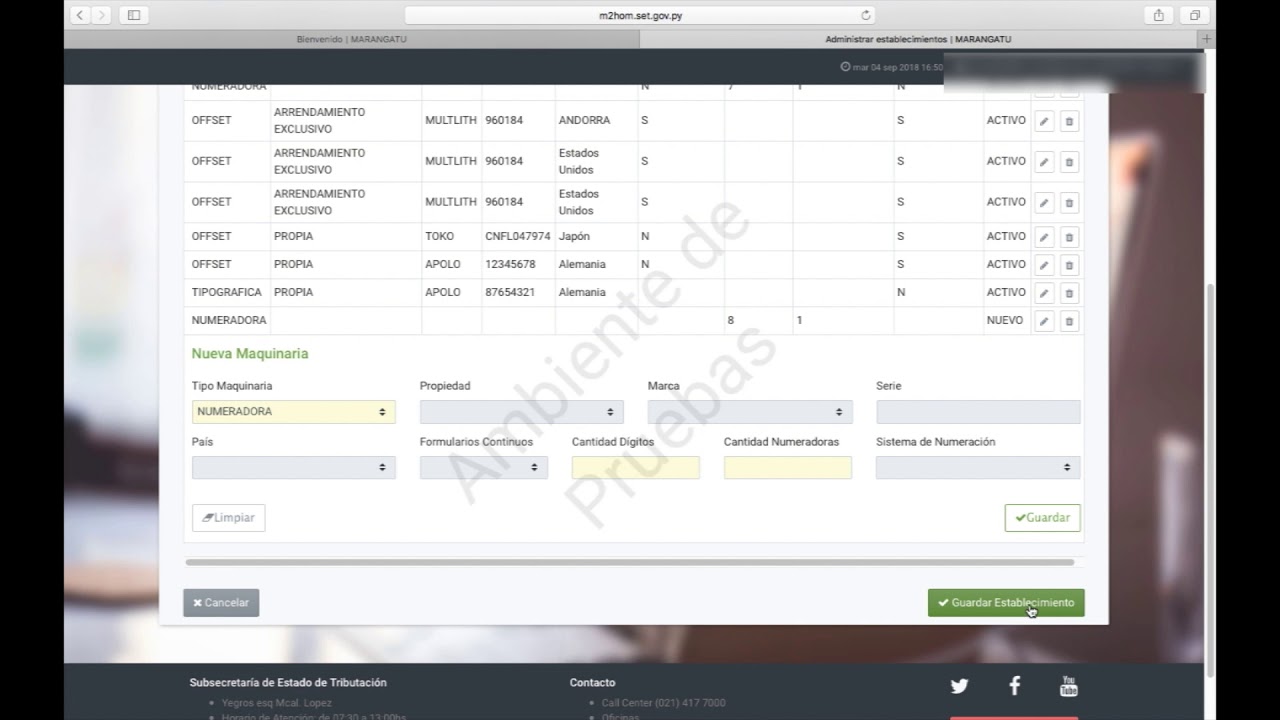The image size is (1280, 720).
Task: Open the Facebook icon in footer
Action: [1014, 686]
